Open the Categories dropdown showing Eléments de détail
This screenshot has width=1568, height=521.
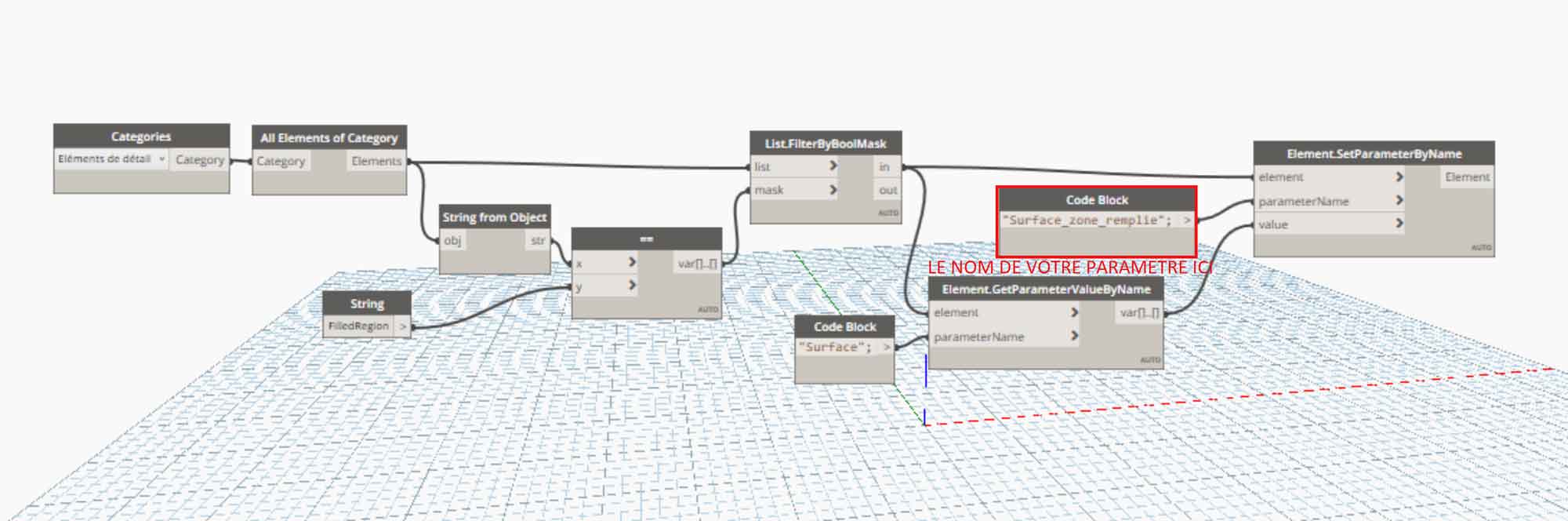point(111,159)
